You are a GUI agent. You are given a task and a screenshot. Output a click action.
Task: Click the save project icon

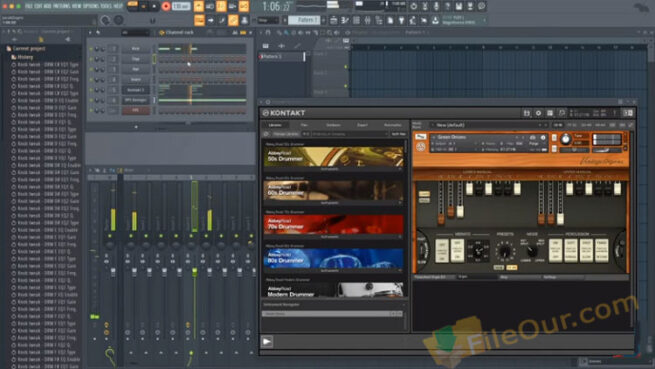459,6
